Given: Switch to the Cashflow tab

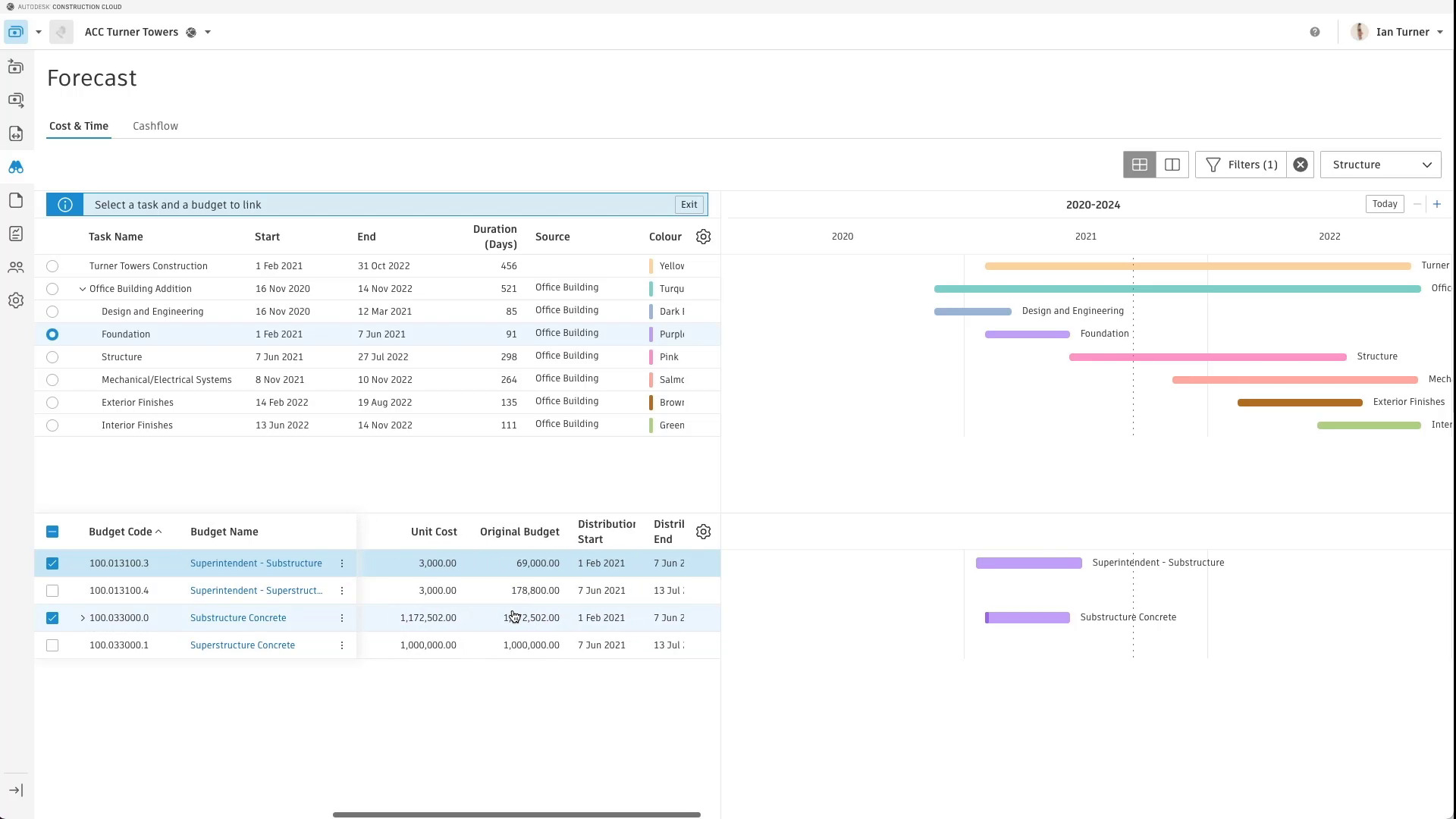Looking at the screenshot, I should tap(155, 126).
